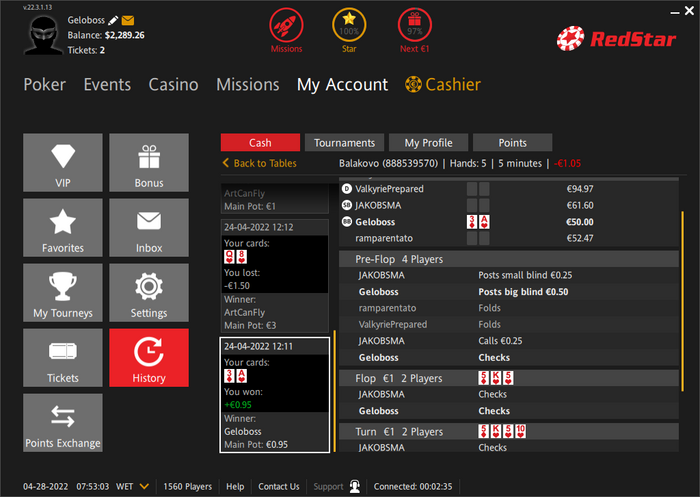Select the ArtCanFly Main Pot €1 hand
This screenshot has height=497, width=700.
coord(275,199)
